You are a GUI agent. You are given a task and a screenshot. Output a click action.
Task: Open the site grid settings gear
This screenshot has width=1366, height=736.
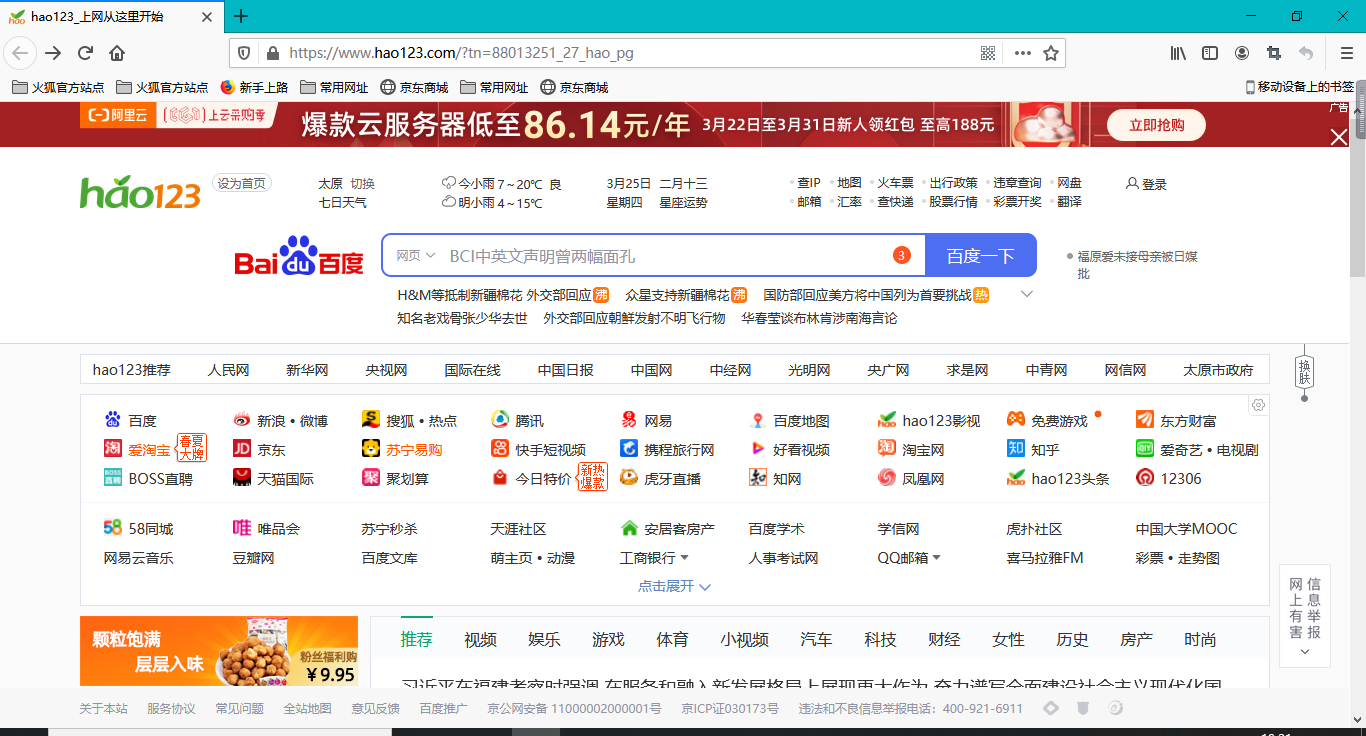1258,404
